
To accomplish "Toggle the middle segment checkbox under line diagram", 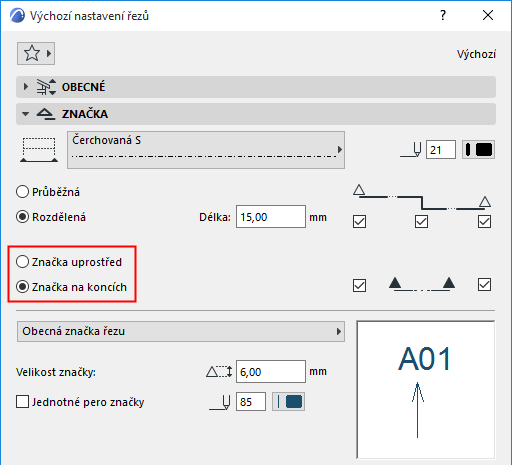I will tap(421, 221).
